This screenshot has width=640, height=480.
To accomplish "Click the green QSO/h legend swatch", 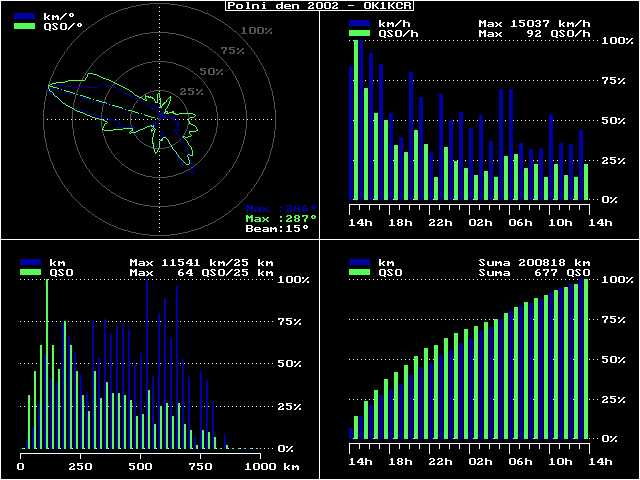I will (x=357, y=33).
